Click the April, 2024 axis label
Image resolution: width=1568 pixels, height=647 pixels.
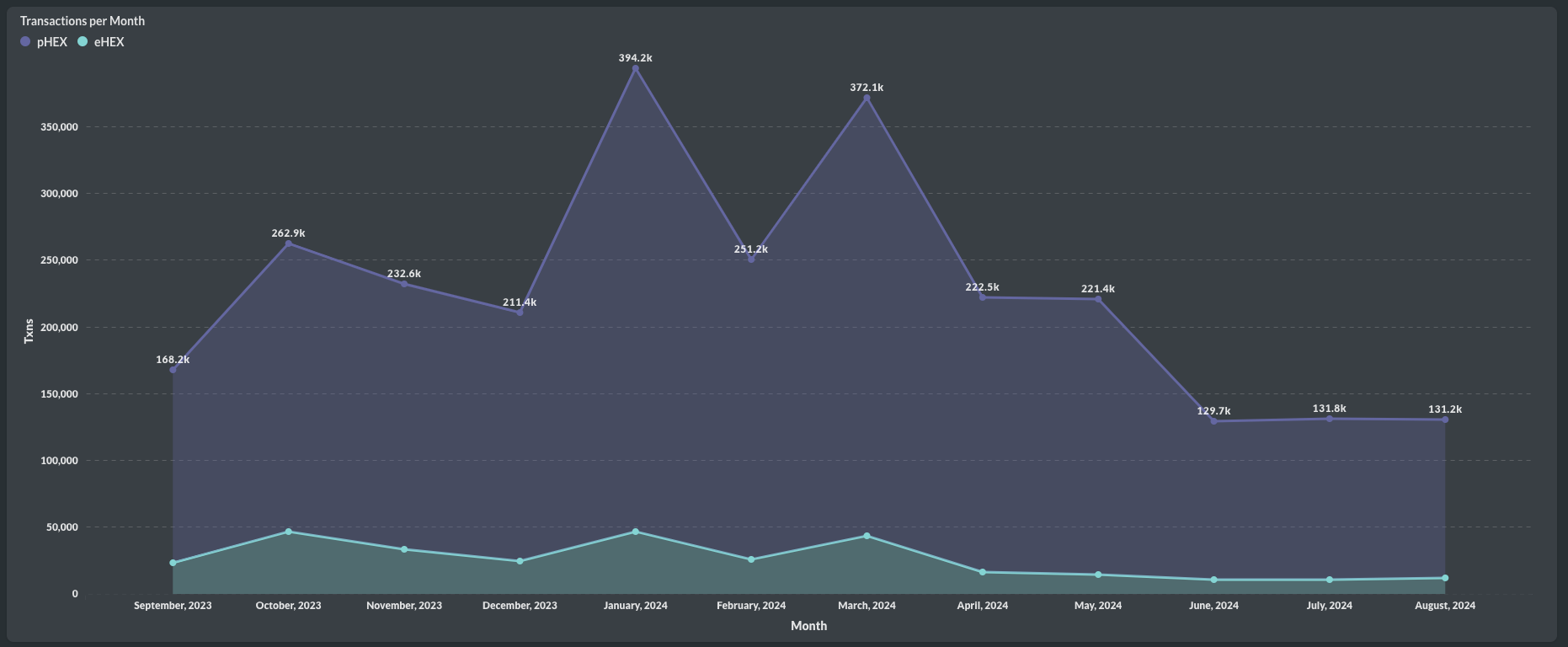coord(983,606)
